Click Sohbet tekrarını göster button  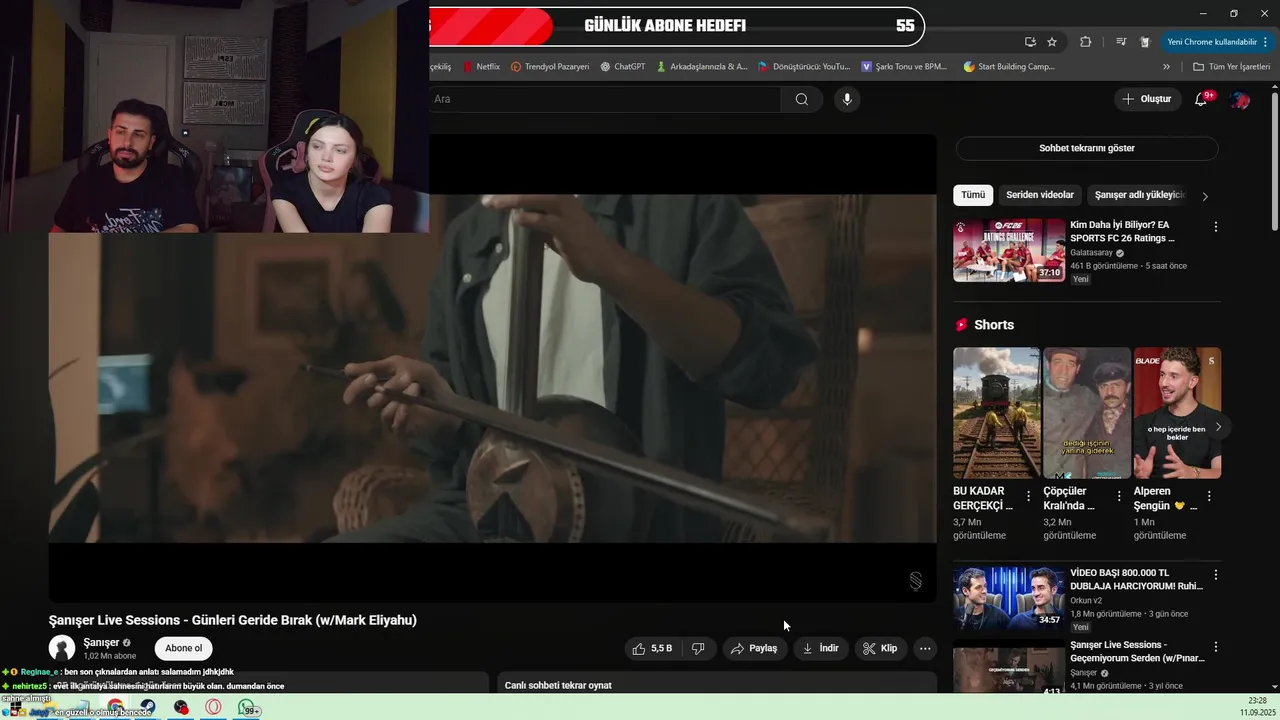pyautogui.click(x=1087, y=148)
